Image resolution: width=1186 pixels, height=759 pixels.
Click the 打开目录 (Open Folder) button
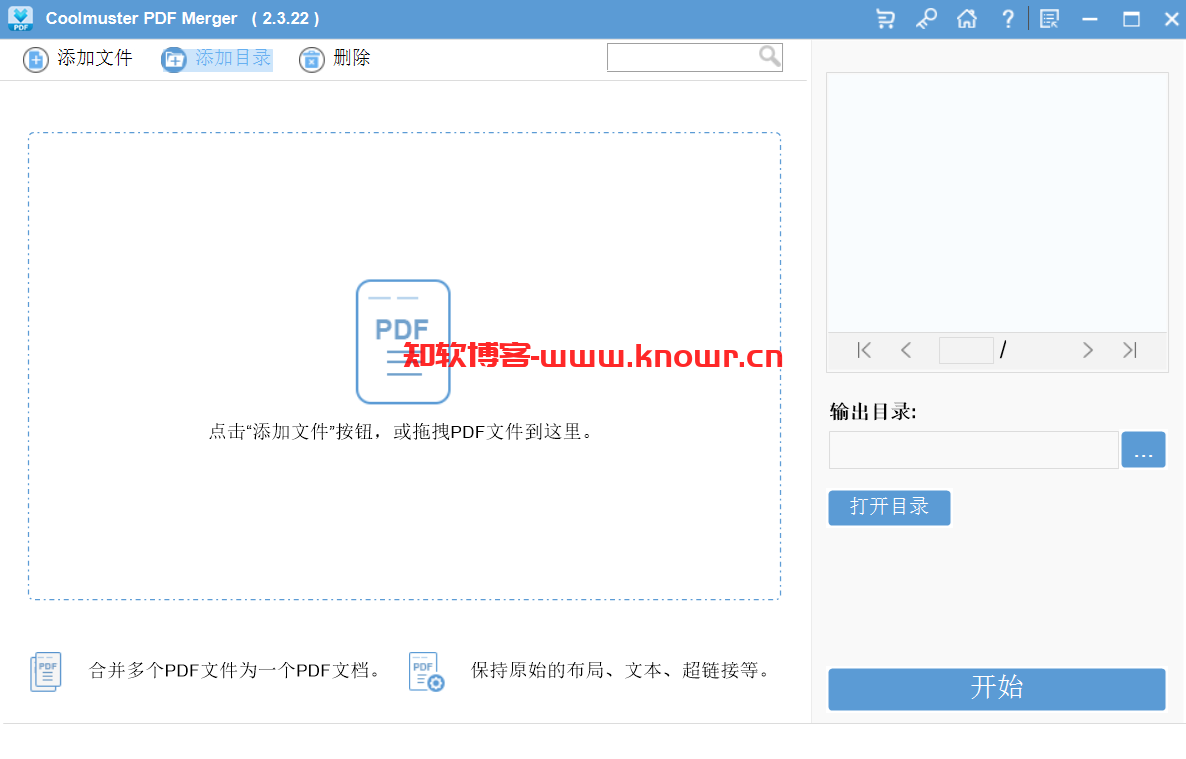pyautogui.click(x=889, y=508)
